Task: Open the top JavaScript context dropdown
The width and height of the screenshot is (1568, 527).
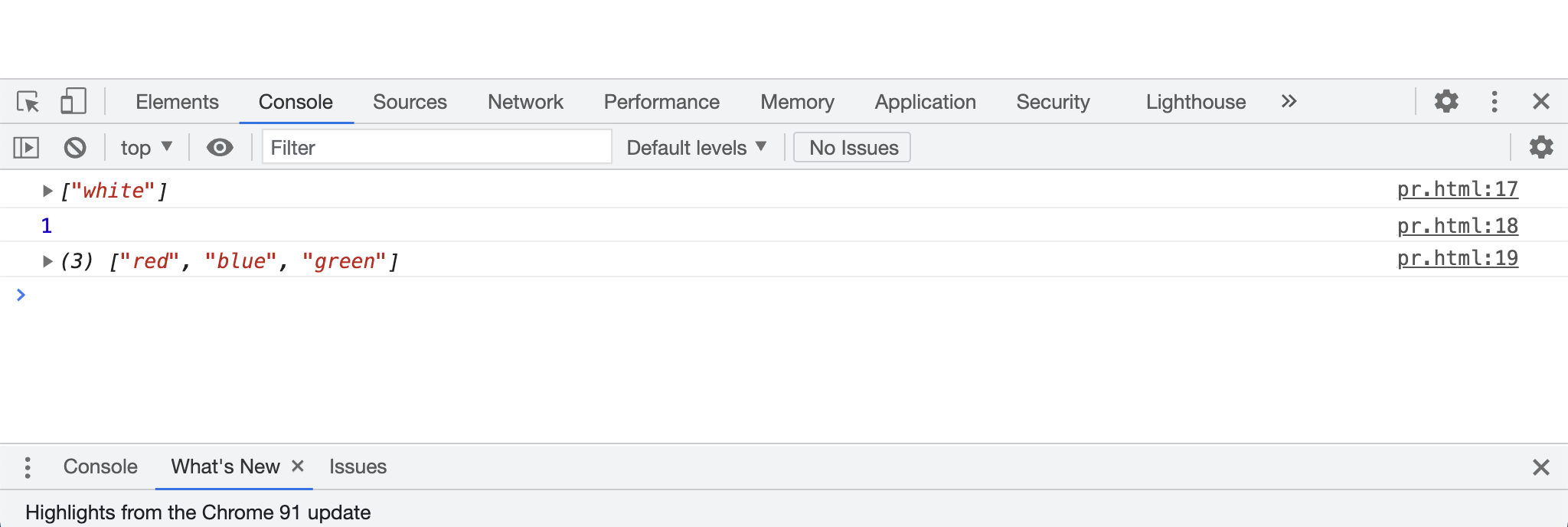Action: [x=146, y=148]
